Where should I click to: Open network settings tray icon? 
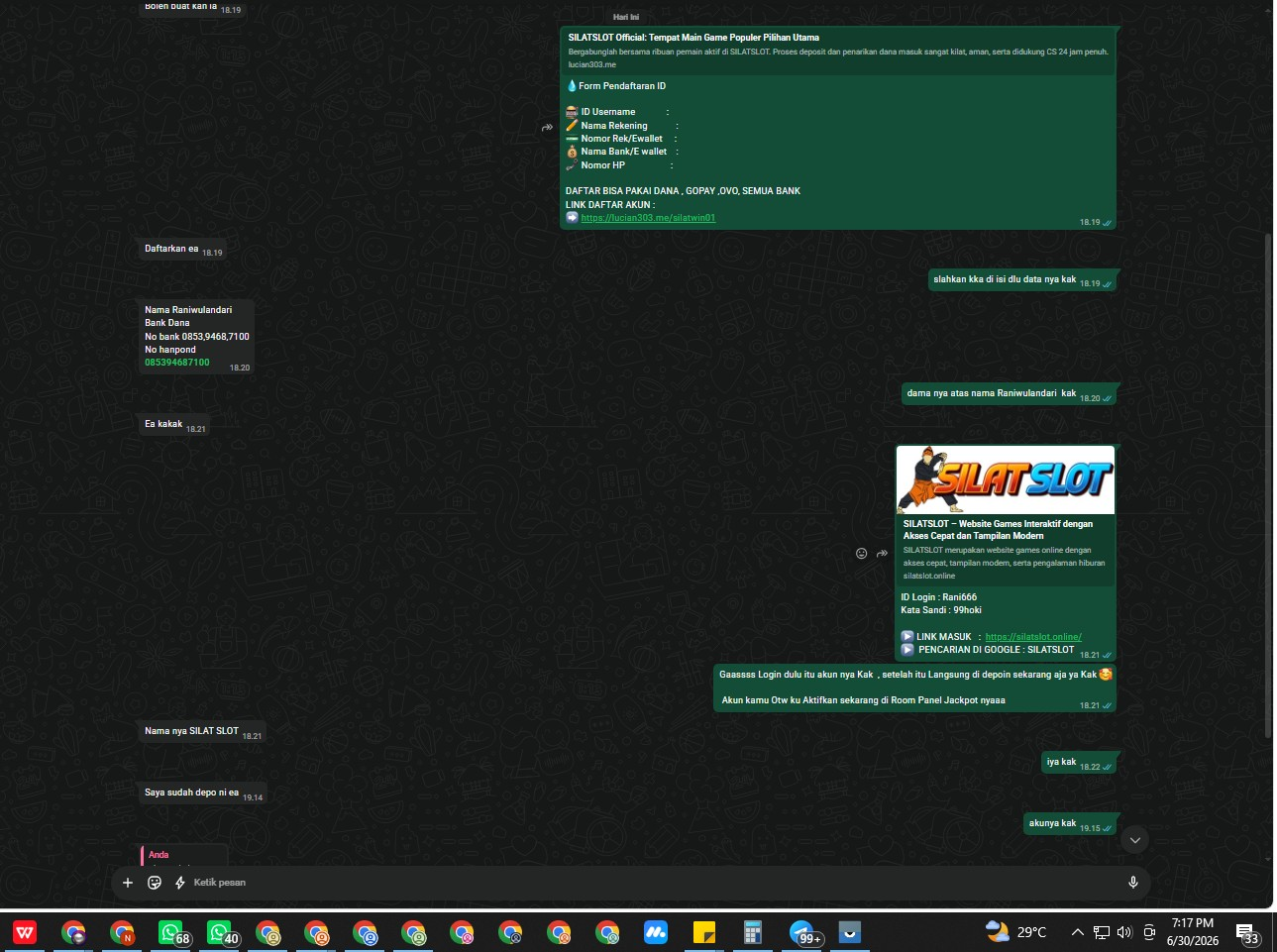pos(1102,932)
